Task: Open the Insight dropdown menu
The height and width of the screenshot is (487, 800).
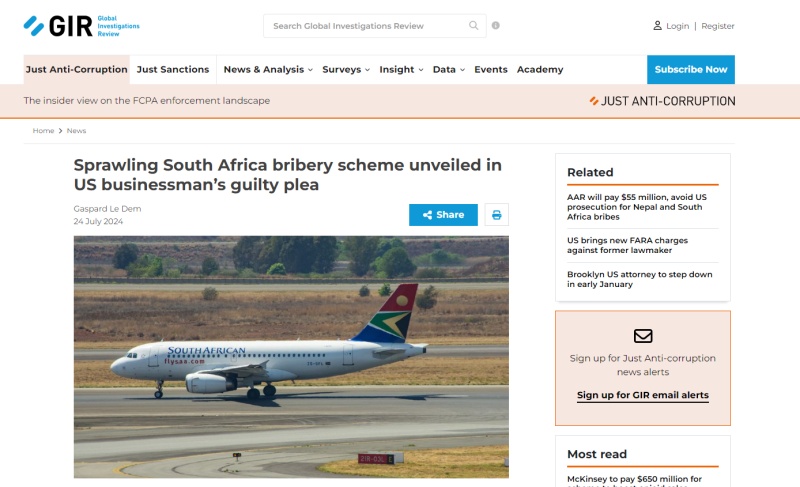Action: click(x=401, y=70)
